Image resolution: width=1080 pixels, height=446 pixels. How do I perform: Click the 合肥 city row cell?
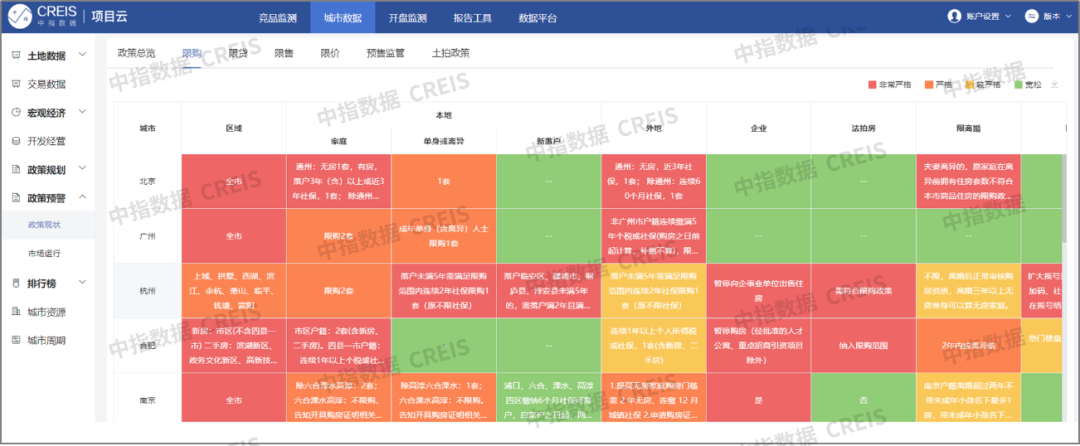point(147,346)
